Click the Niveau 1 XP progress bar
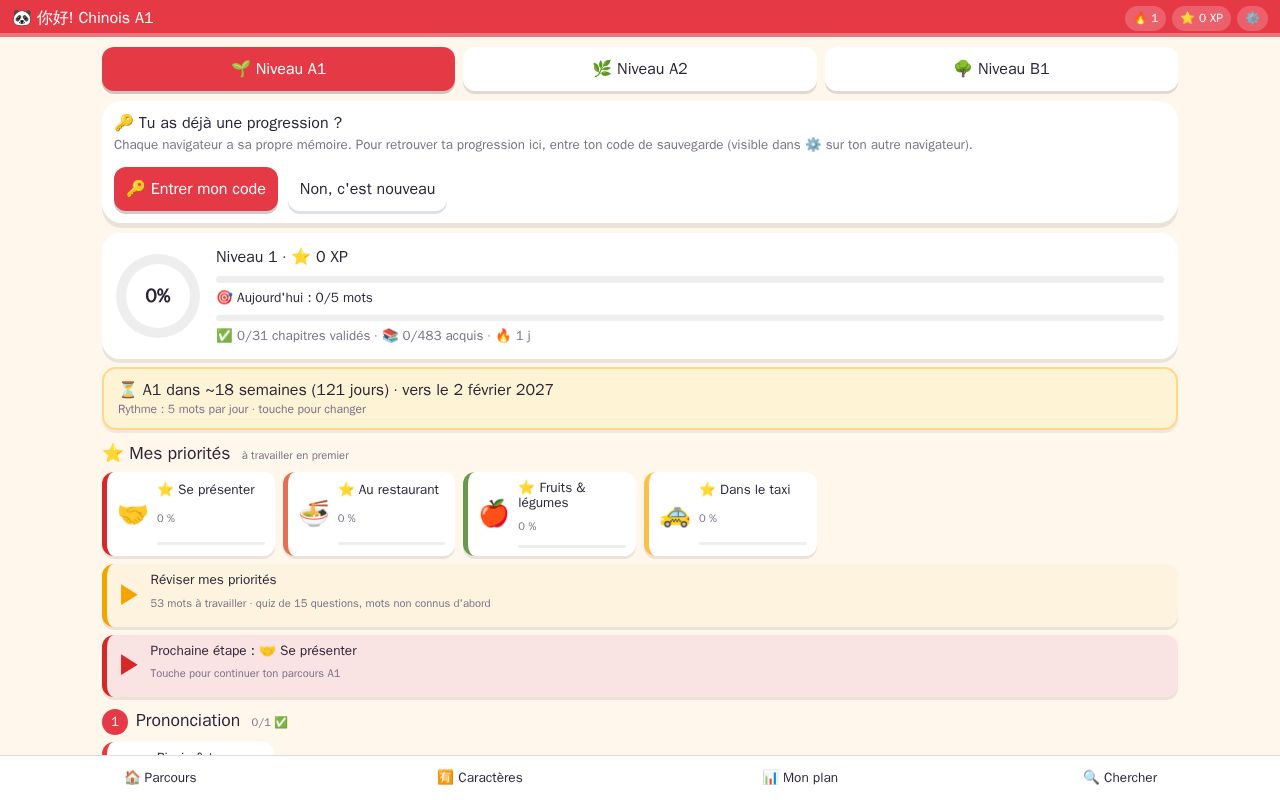Viewport: 1280px width, 800px height. coord(690,279)
